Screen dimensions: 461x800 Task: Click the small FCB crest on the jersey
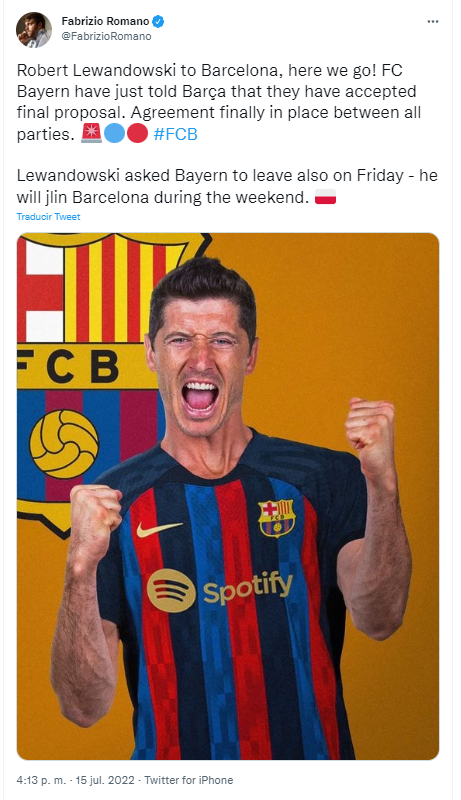pyautogui.click(x=276, y=518)
